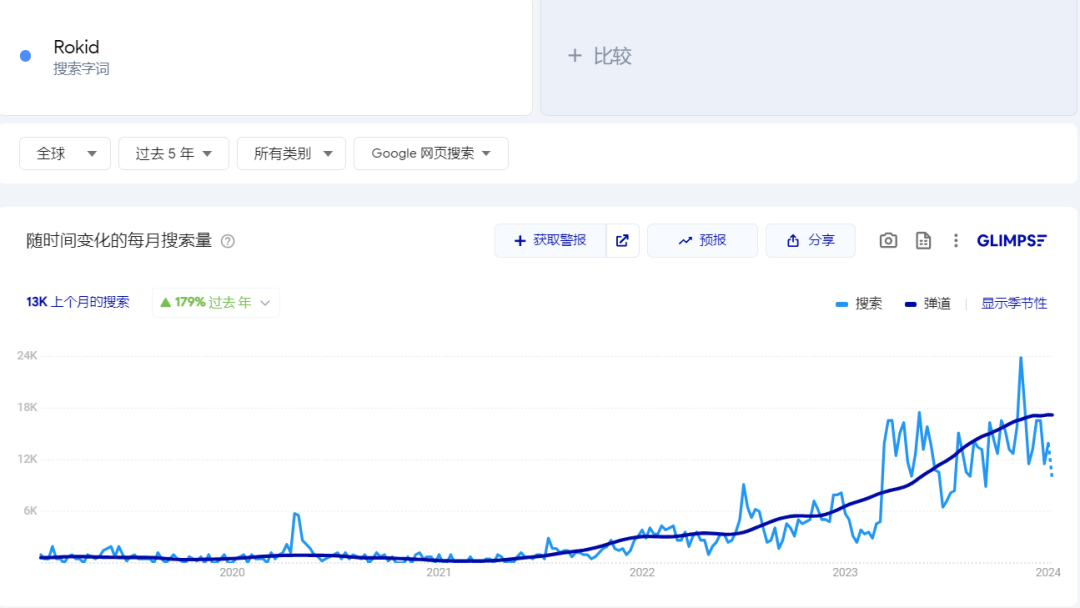
Task: Click the 2023 axis label
Action: [x=845, y=572]
